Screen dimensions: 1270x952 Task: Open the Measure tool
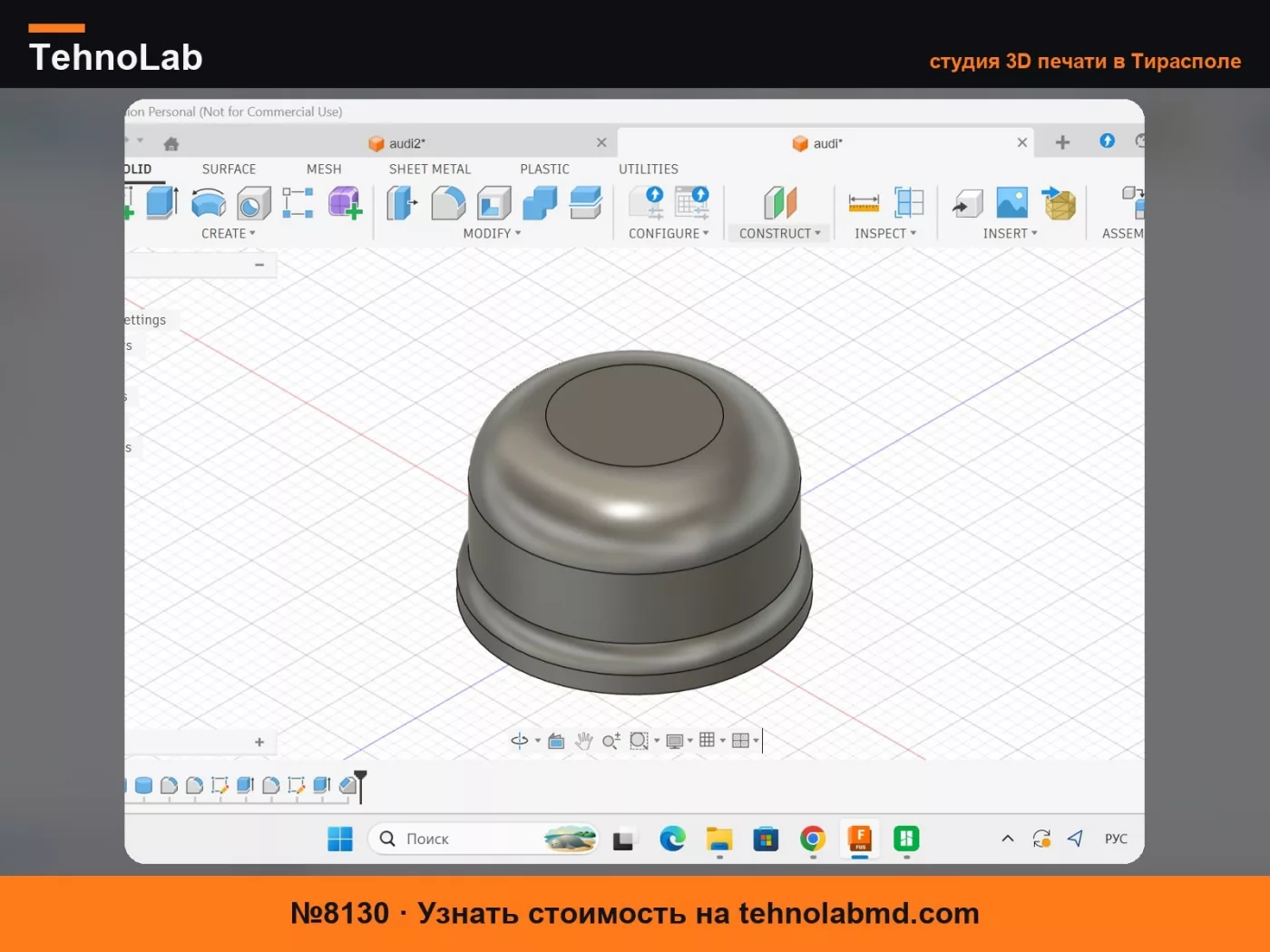864,202
